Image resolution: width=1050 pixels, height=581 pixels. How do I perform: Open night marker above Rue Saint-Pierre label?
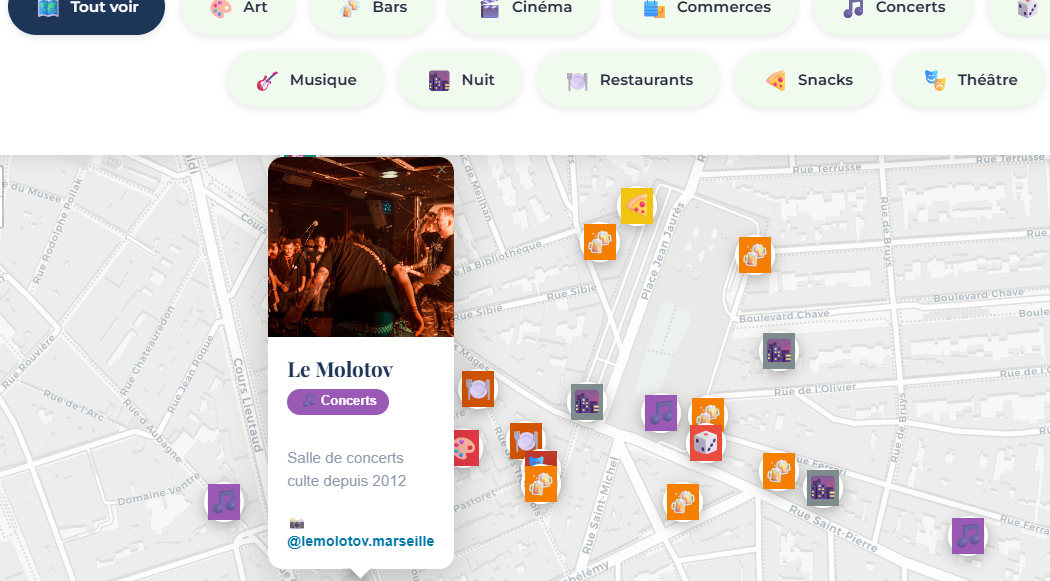pyautogui.click(x=822, y=488)
